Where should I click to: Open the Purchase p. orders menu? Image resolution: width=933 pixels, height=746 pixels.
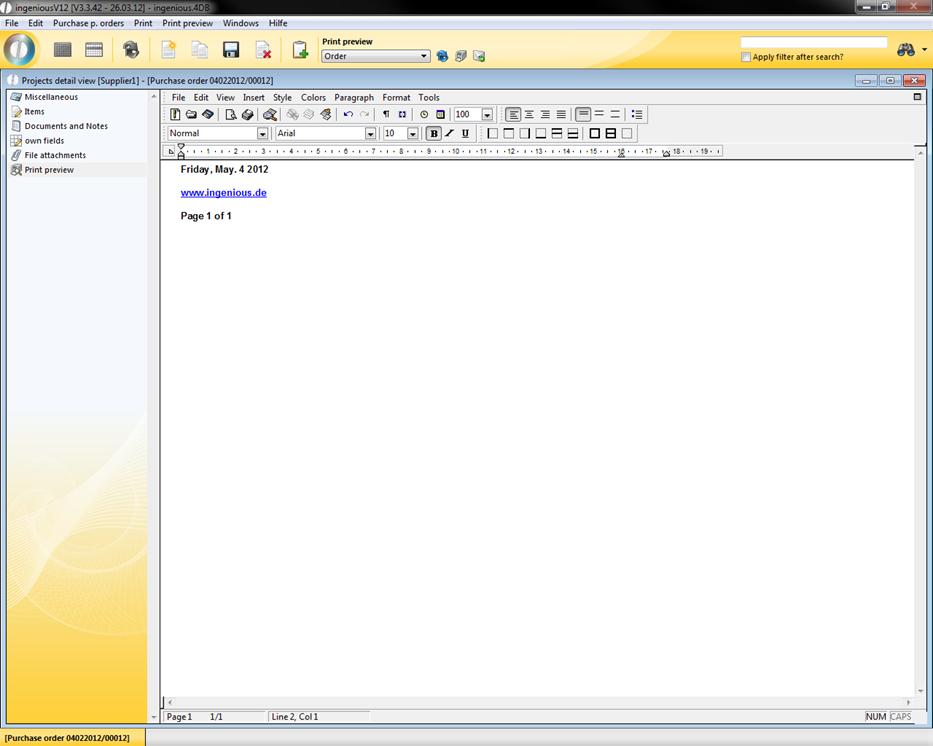[88, 23]
